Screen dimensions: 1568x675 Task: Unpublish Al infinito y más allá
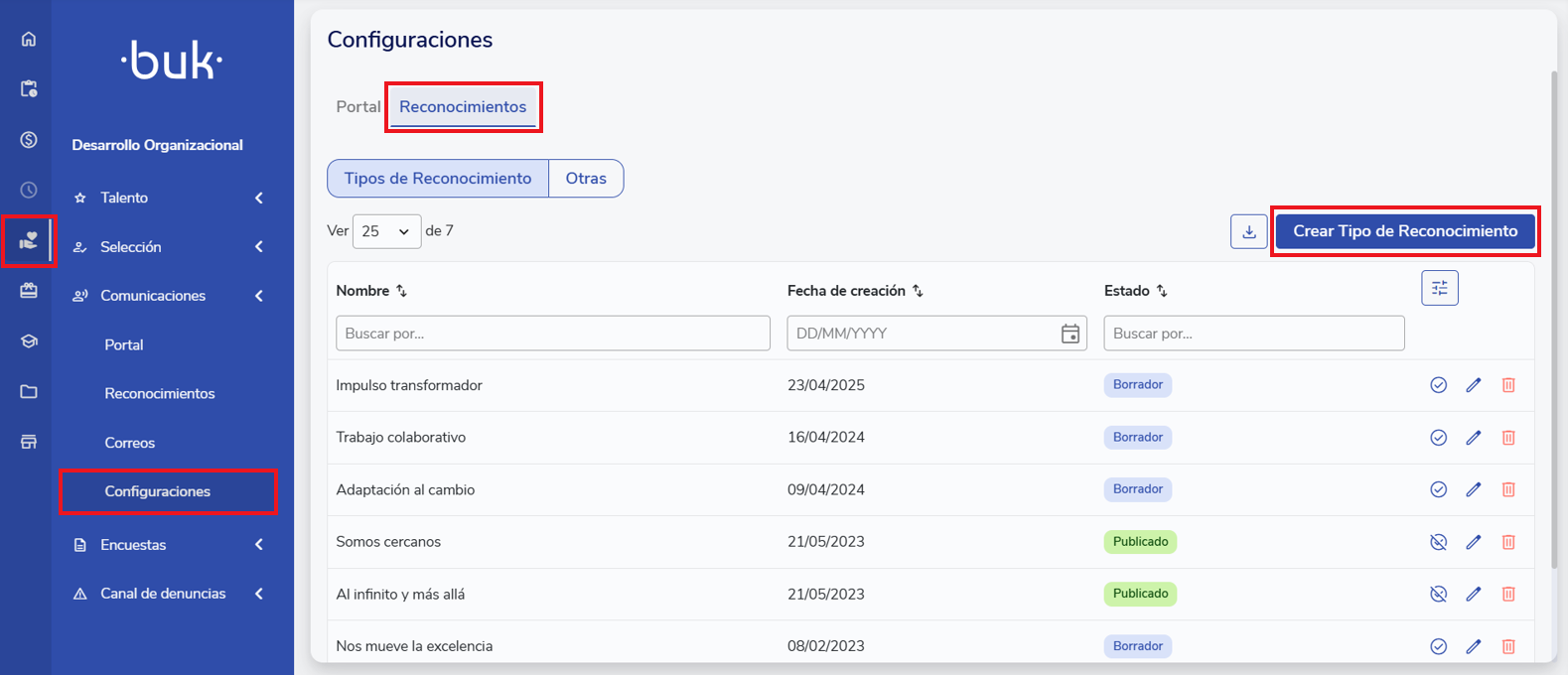[x=1438, y=594]
